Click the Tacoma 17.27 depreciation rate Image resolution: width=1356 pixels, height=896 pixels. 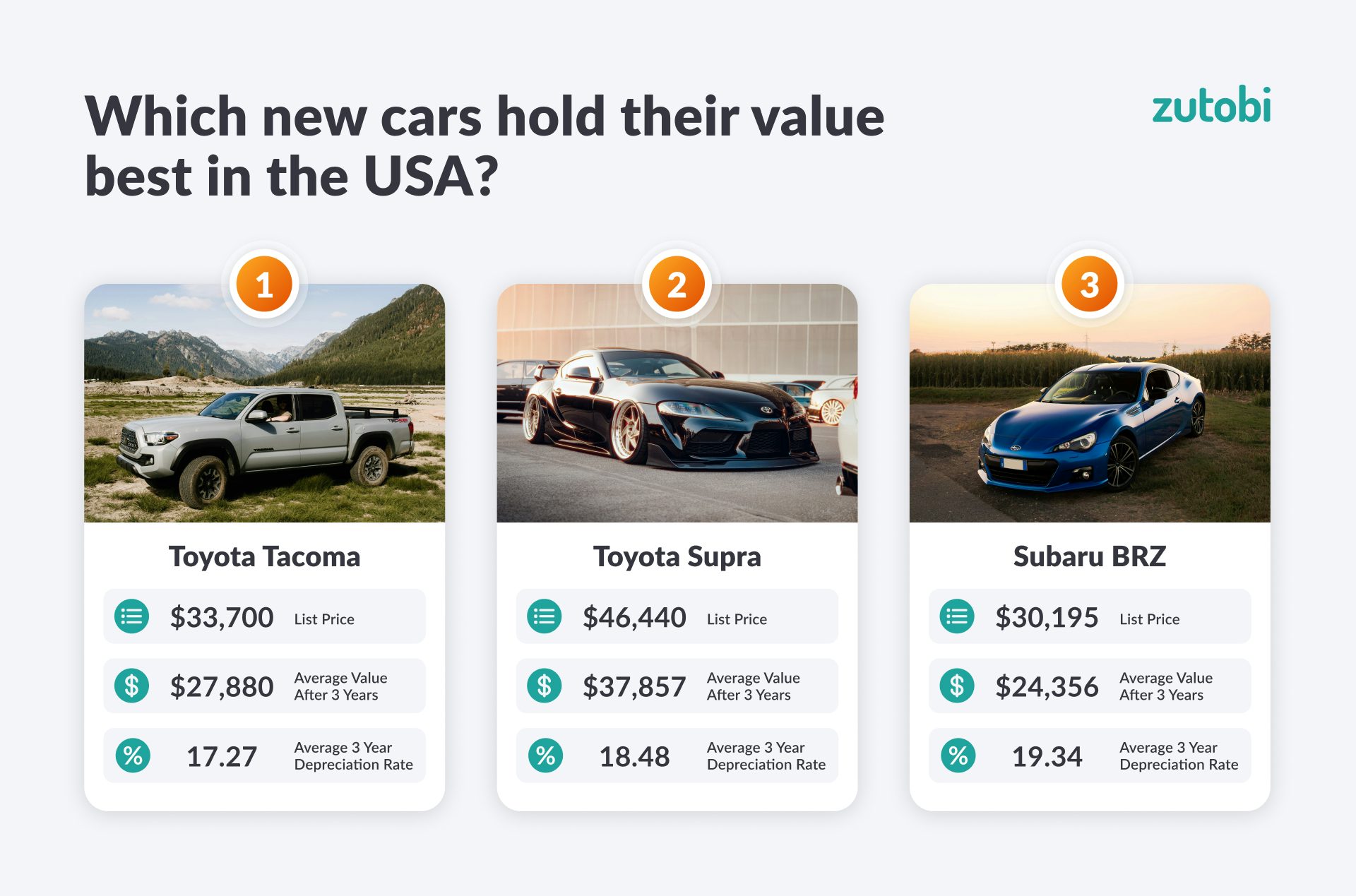(222, 756)
